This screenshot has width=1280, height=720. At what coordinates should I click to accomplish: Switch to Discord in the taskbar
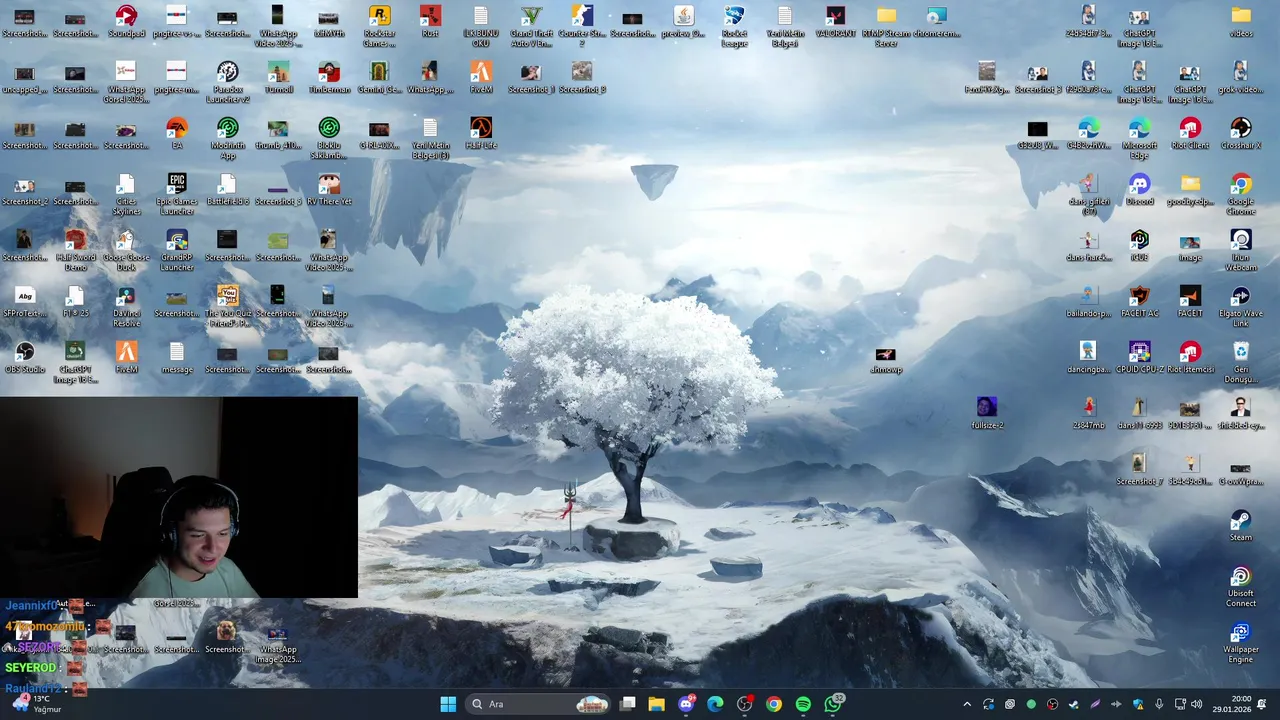pos(686,704)
